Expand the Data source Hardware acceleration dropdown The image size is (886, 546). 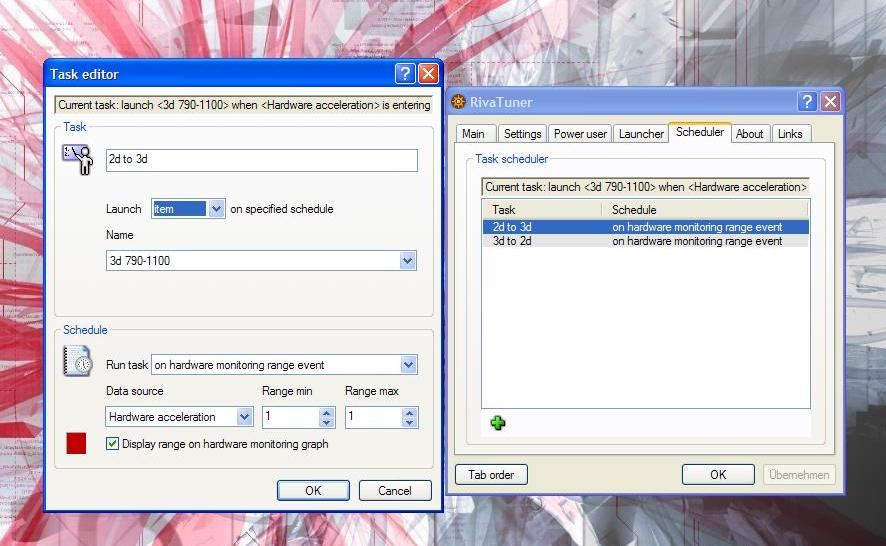coord(244,417)
